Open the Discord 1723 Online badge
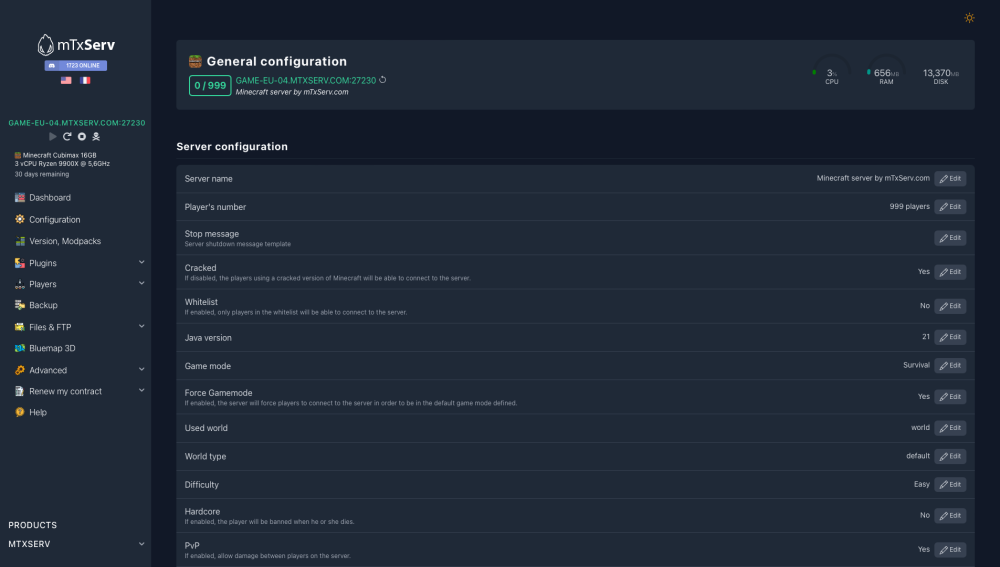 click(x=75, y=66)
